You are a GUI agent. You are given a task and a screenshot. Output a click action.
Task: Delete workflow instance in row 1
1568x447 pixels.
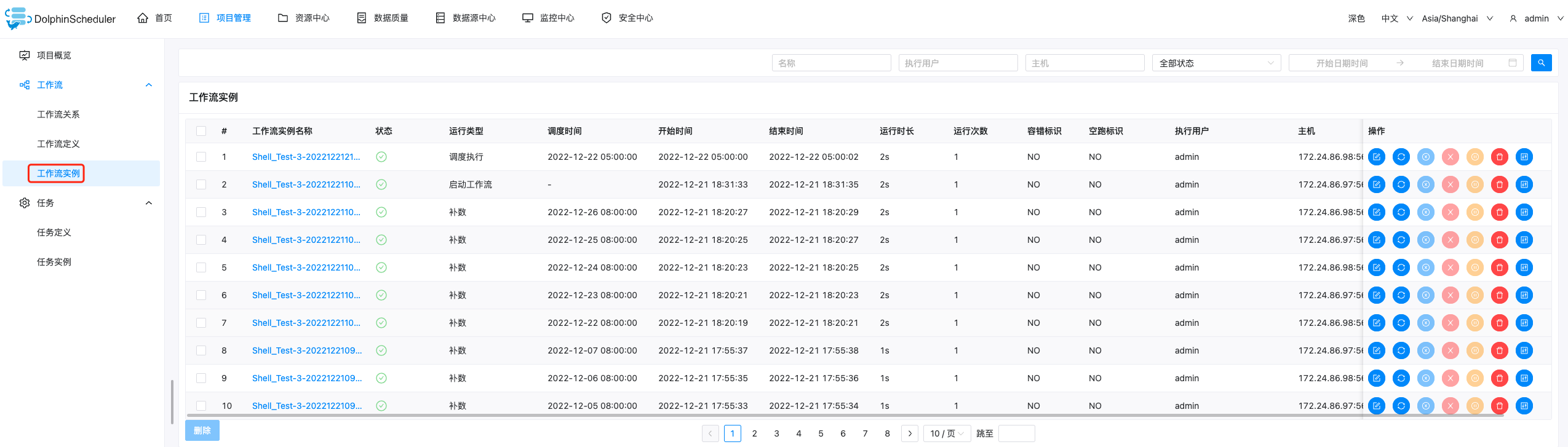[x=1500, y=157]
